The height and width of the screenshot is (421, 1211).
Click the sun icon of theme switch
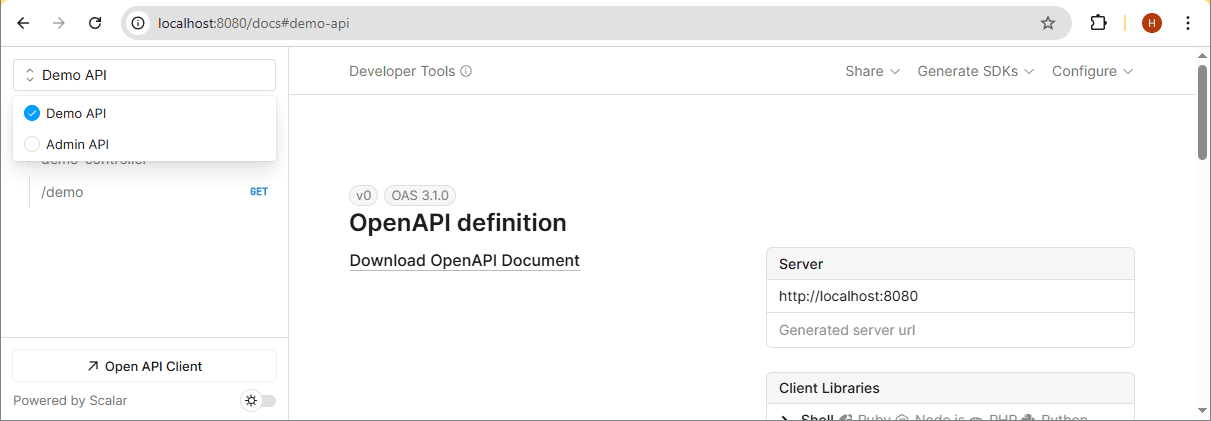tap(251, 400)
